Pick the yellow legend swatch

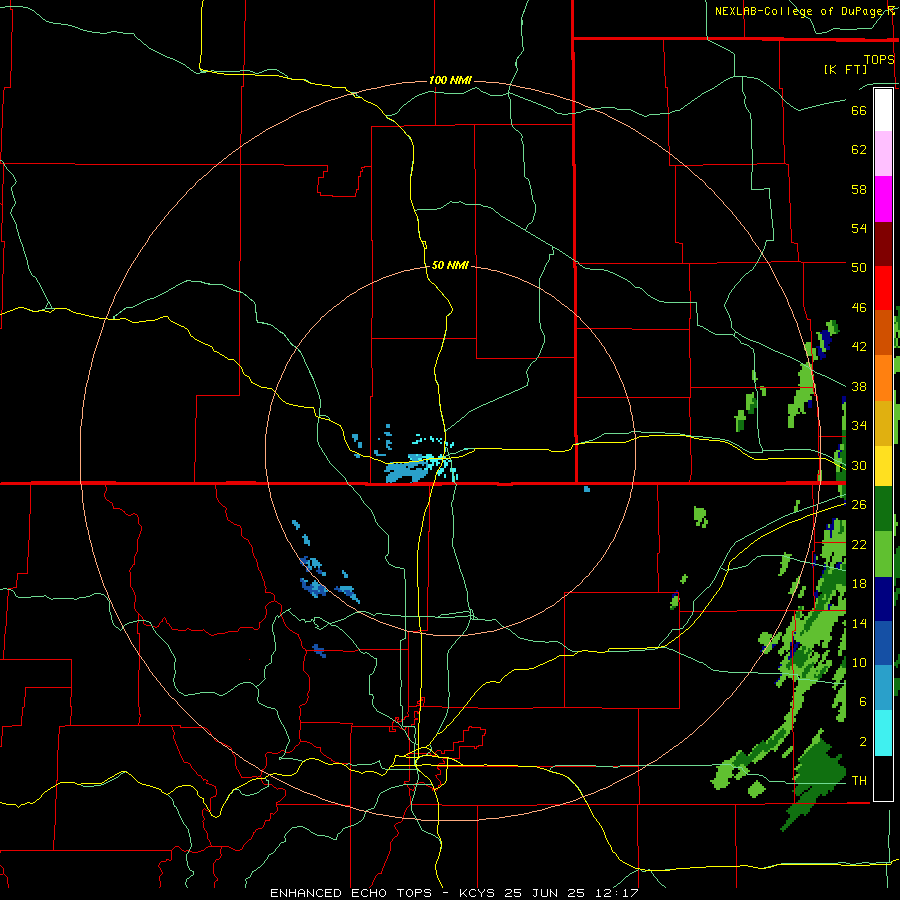[883, 465]
